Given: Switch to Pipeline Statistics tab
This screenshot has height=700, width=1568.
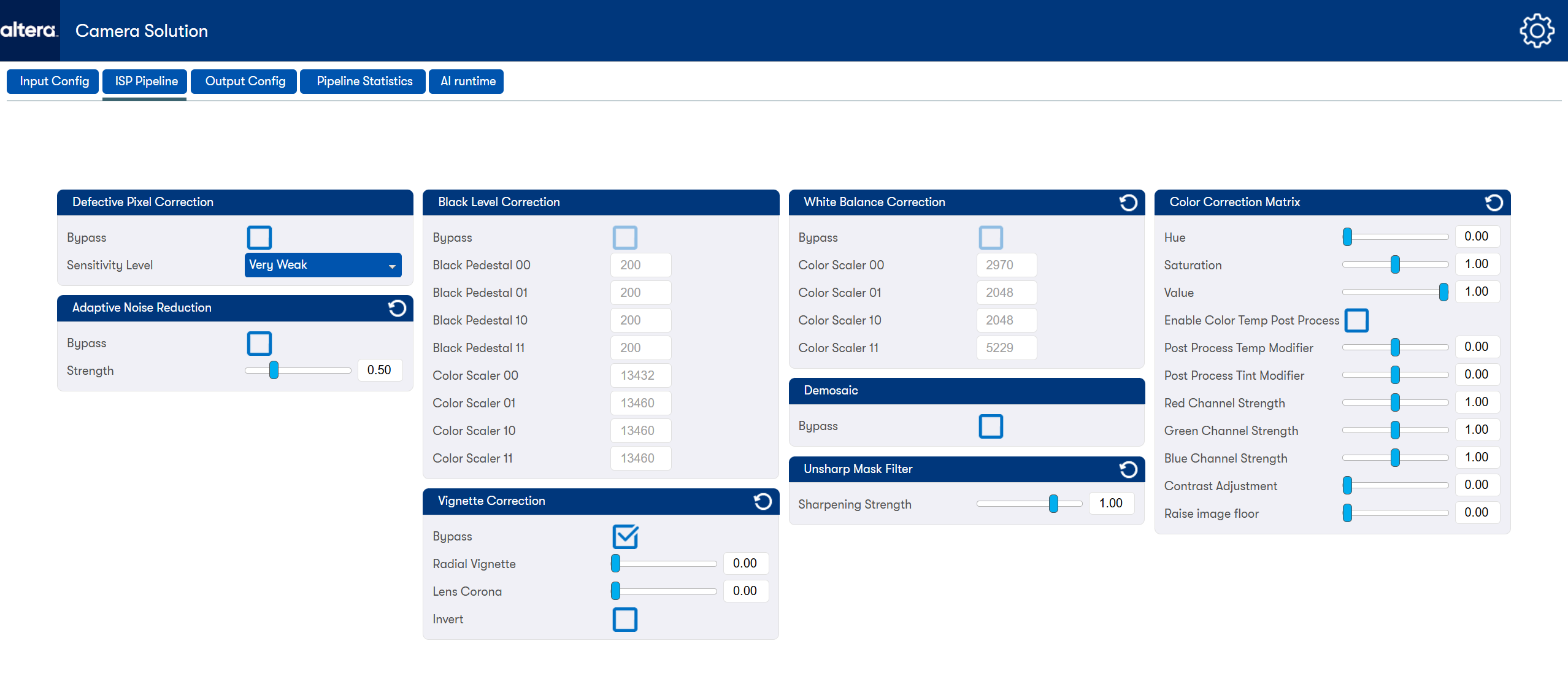Looking at the screenshot, I should click(364, 82).
